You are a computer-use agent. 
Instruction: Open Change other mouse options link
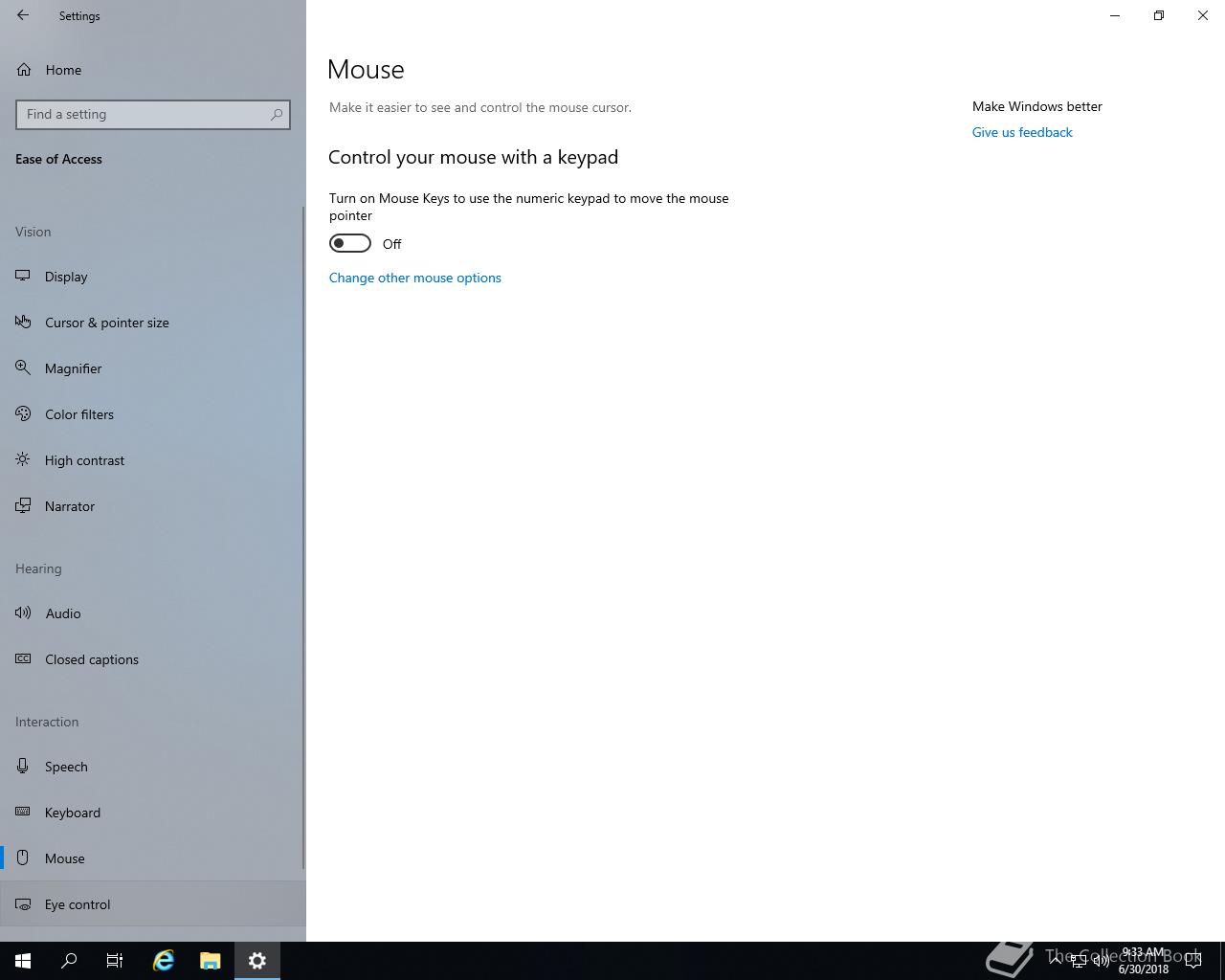415,278
